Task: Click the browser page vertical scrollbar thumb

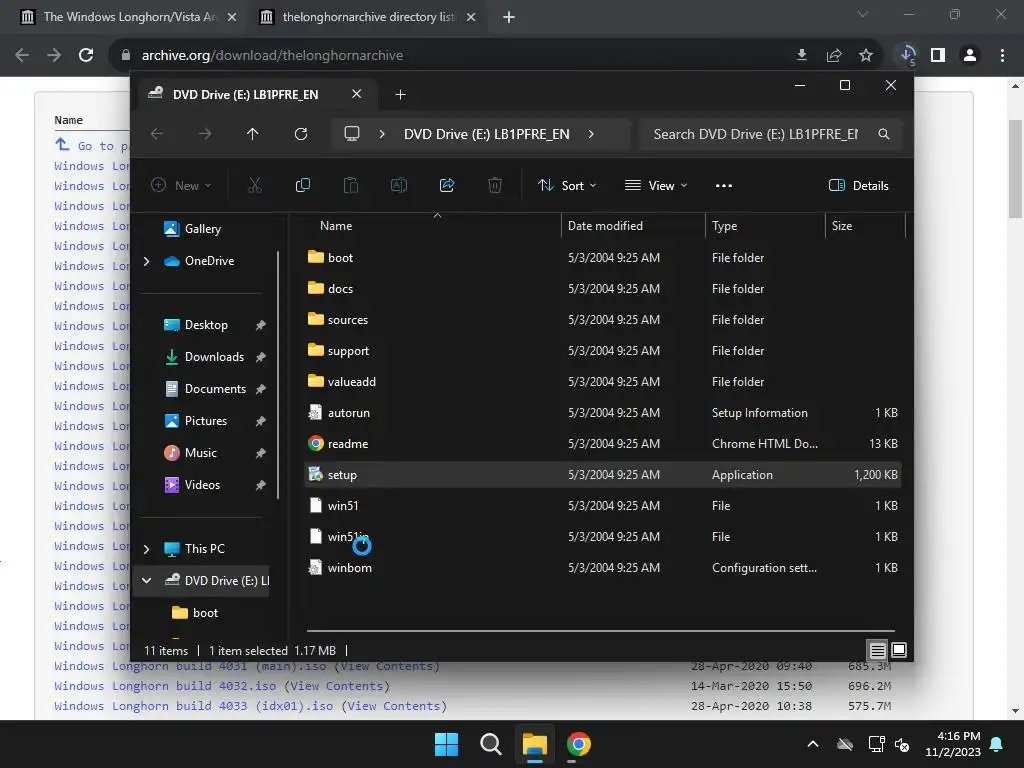Action: [x=1016, y=168]
